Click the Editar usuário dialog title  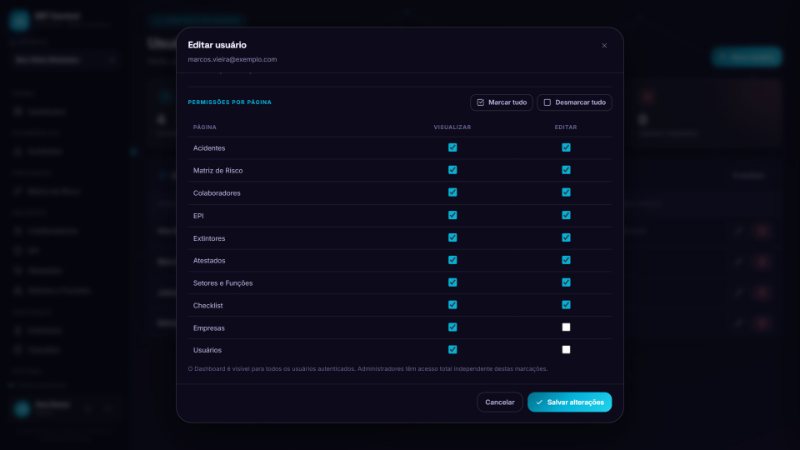coord(217,45)
